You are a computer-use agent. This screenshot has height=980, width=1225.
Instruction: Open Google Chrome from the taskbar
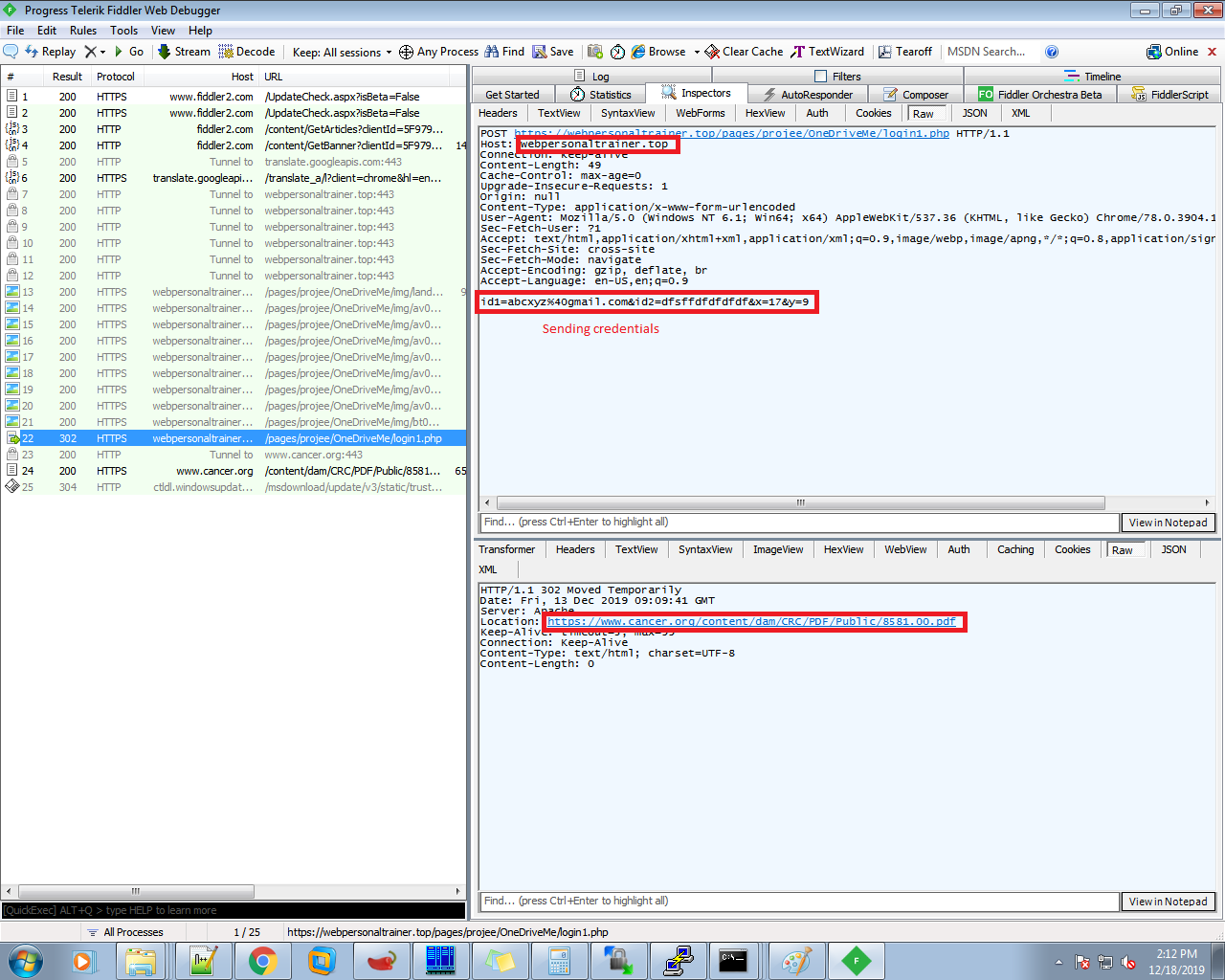tap(263, 961)
